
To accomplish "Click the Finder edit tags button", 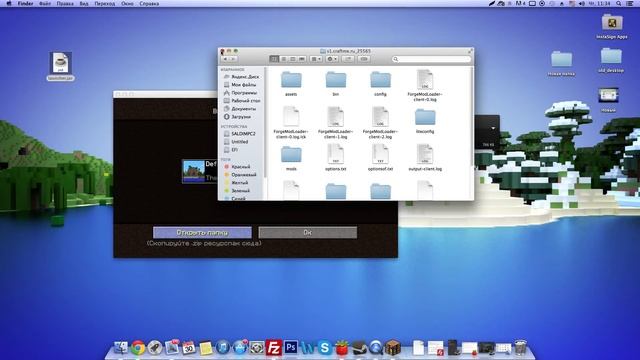I will coord(364,59).
